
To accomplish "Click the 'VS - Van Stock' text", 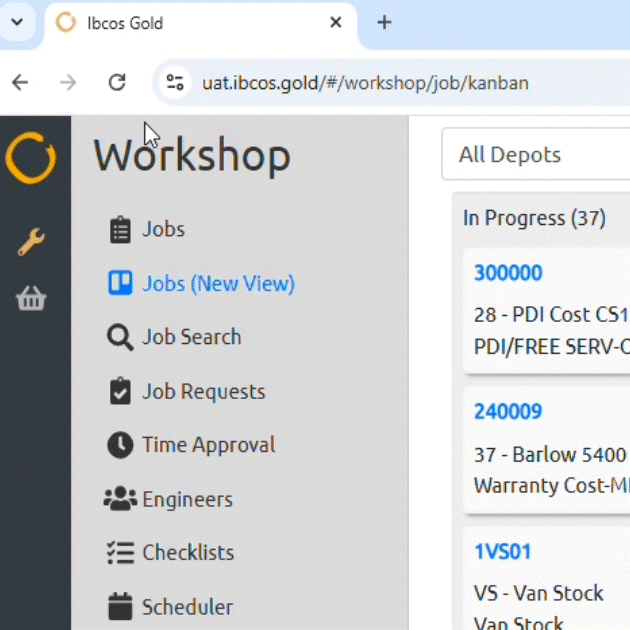I will (538, 593).
